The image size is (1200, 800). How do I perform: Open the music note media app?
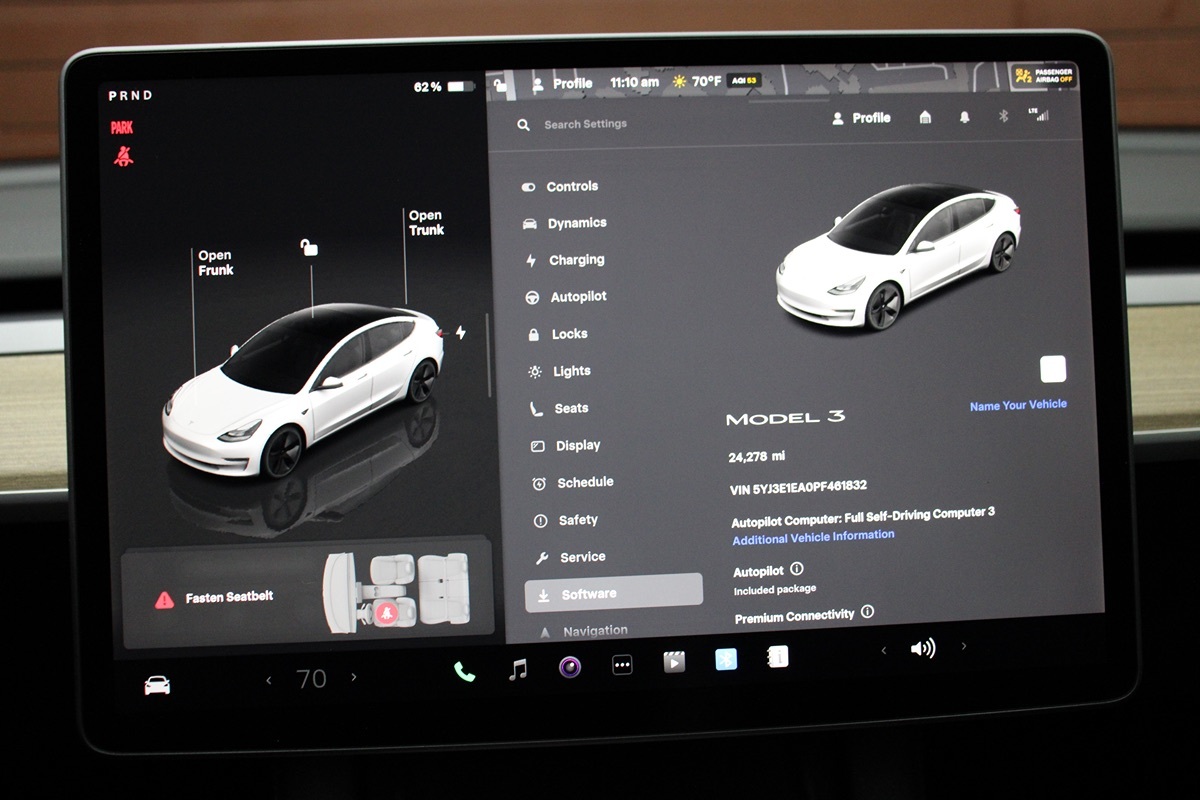[x=518, y=669]
